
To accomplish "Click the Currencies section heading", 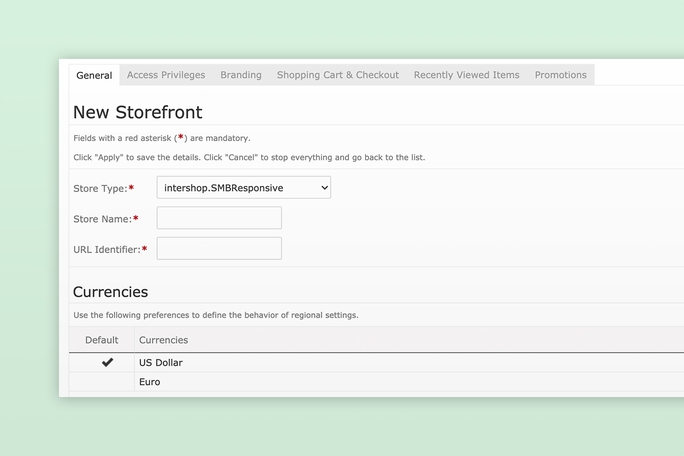I will [x=110, y=291].
